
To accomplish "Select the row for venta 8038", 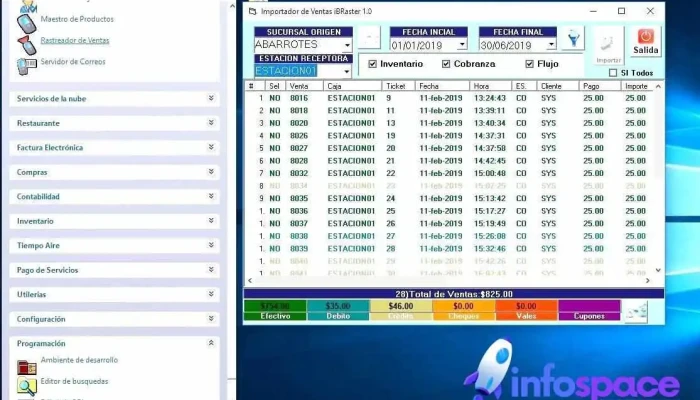I will [449, 236].
